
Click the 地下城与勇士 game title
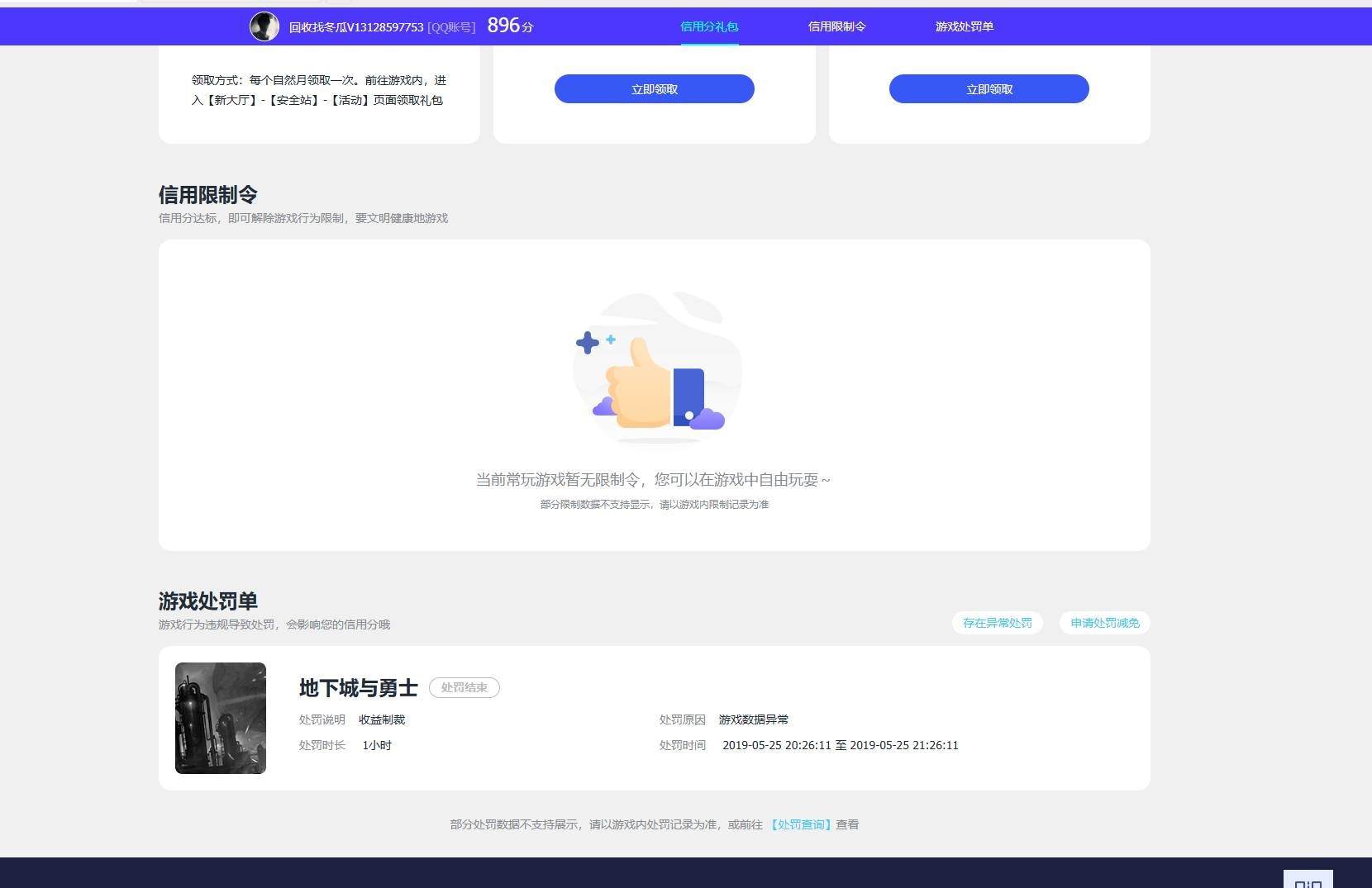(x=359, y=687)
